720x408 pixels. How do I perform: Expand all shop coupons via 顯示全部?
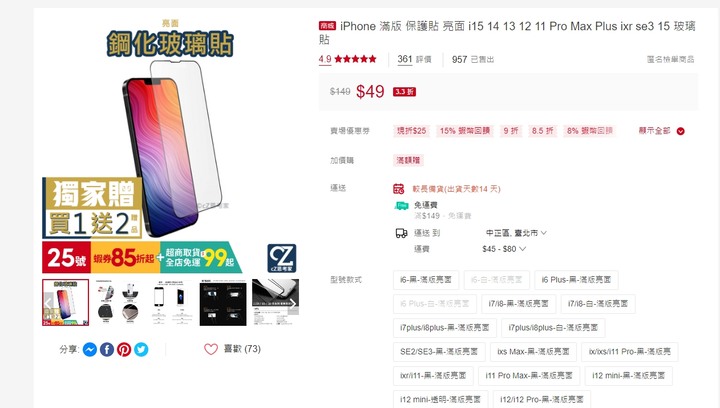[x=661, y=131]
